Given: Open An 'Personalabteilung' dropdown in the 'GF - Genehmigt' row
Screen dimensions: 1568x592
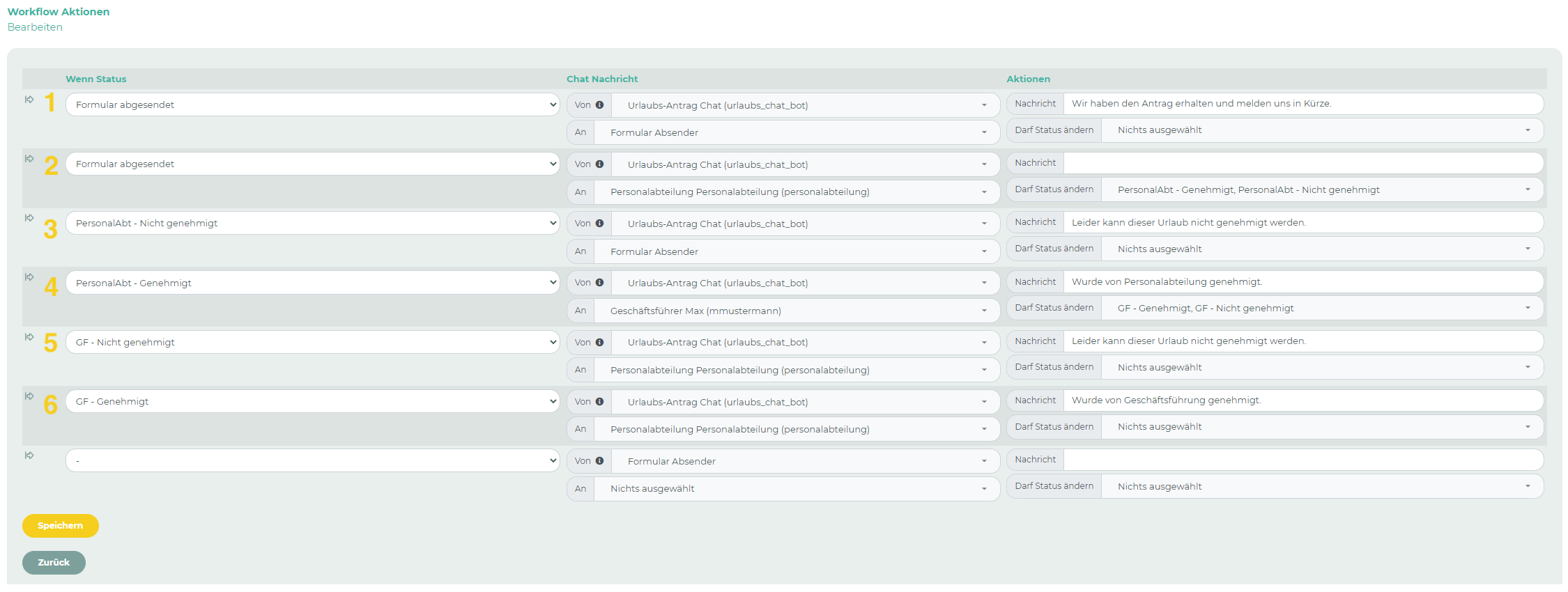Looking at the screenshot, I should pyautogui.click(x=797, y=429).
